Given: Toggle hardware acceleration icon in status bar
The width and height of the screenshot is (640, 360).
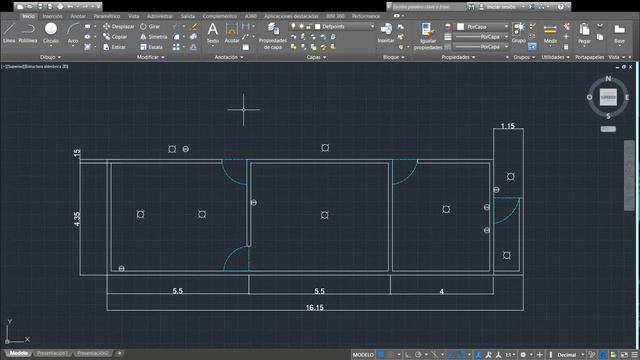Looking at the screenshot, I should (x=603, y=355).
